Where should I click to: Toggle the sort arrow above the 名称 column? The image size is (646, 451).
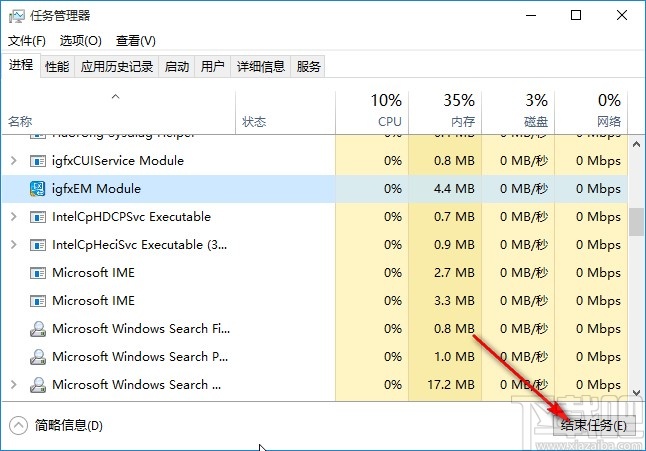pyautogui.click(x=116, y=97)
